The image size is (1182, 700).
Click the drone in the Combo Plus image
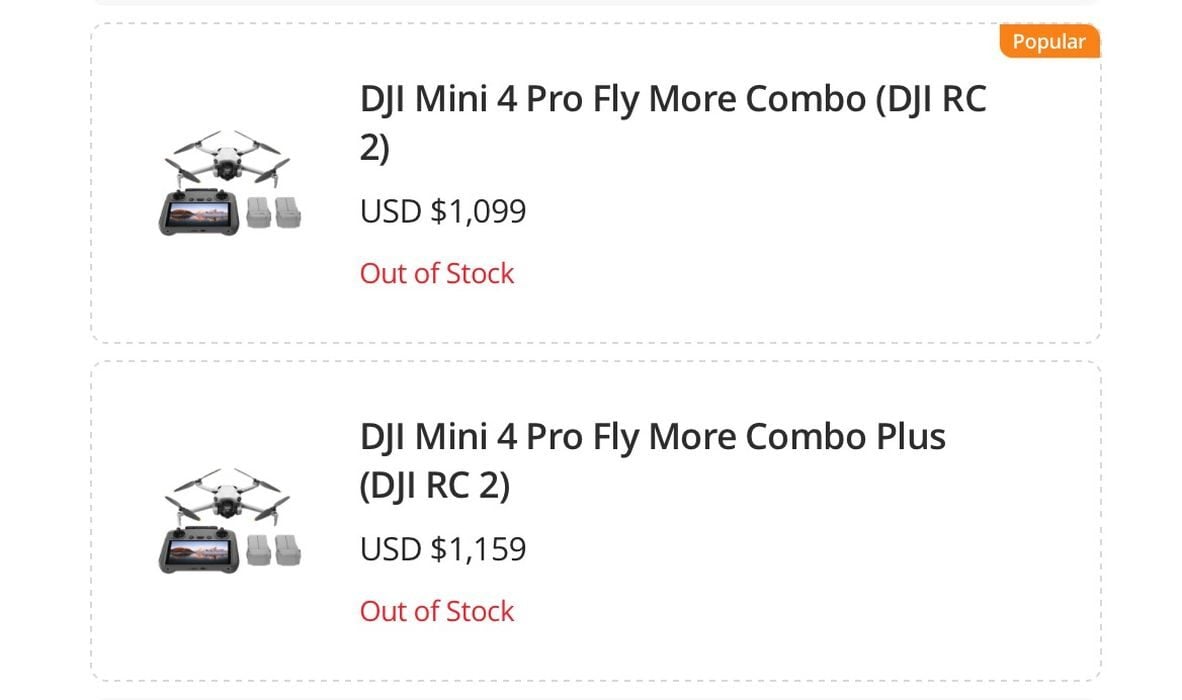pyautogui.click(x=229, y=496)
